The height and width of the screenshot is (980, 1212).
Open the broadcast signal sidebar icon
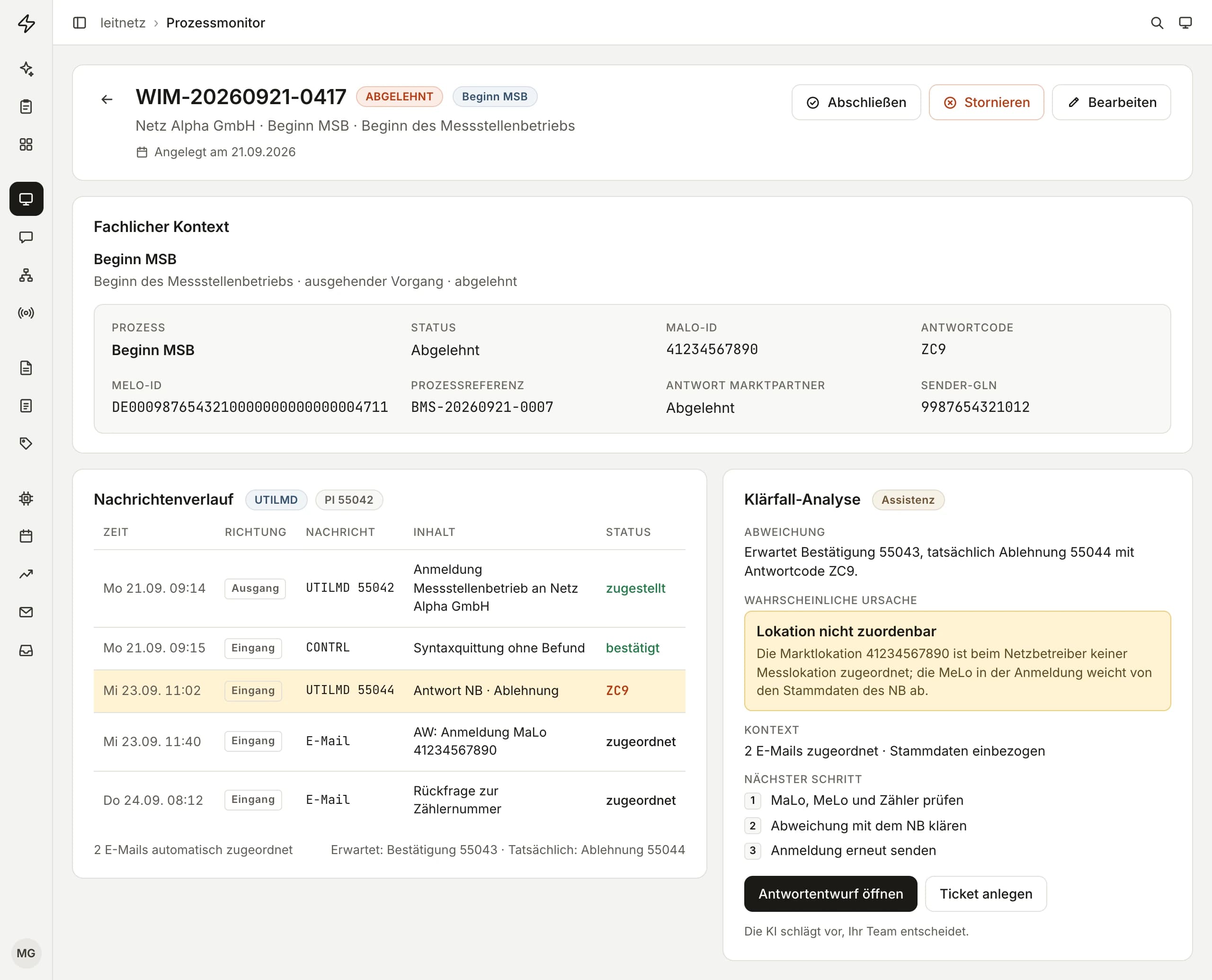click(x=26, y=313)
